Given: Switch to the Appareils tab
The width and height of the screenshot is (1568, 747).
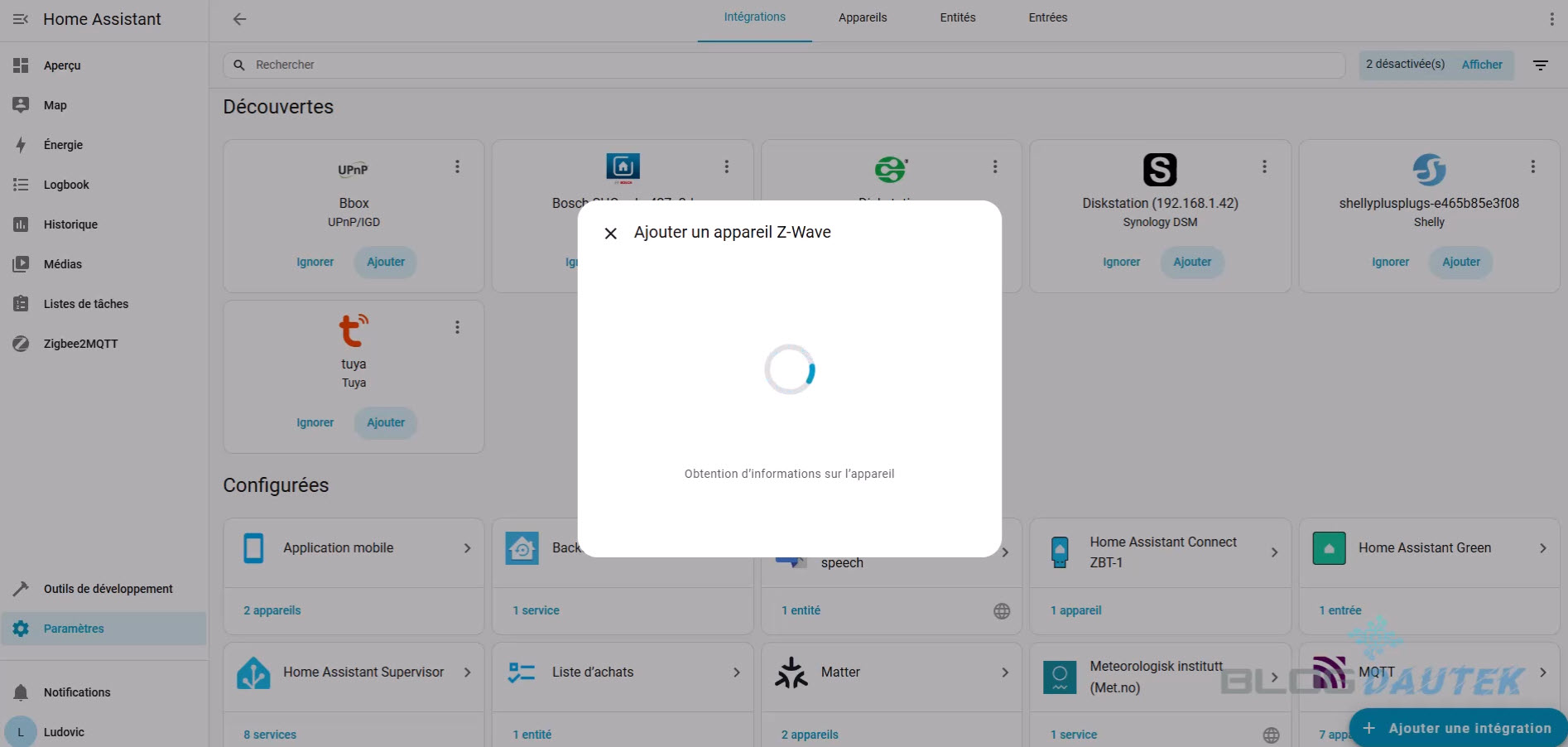Looking at the screenshot, I should click(x=862, y=17).
